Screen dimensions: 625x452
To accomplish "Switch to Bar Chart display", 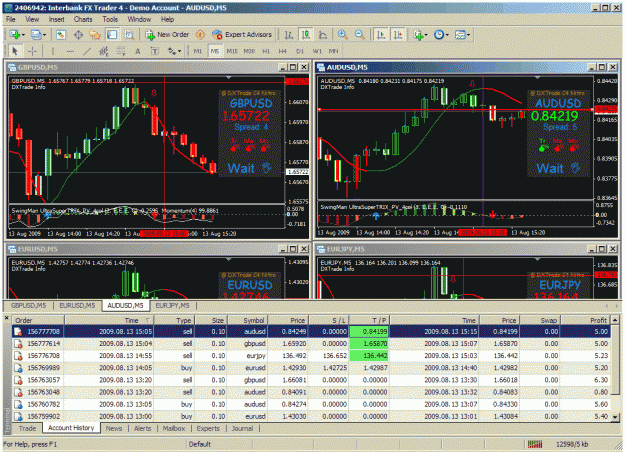I will coord(289,35).
